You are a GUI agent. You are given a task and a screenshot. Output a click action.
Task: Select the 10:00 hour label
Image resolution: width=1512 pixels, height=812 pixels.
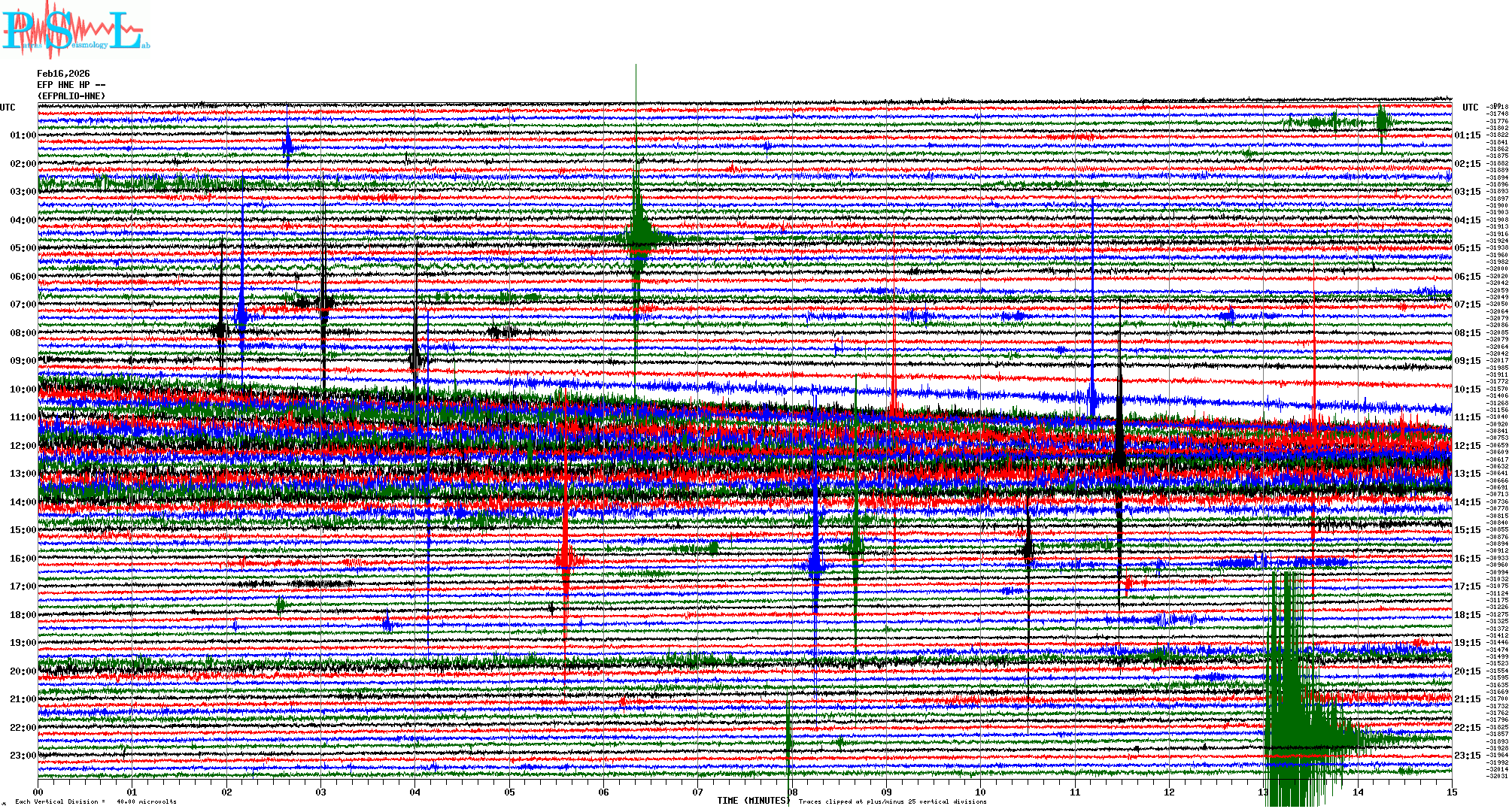pos(23,389)
